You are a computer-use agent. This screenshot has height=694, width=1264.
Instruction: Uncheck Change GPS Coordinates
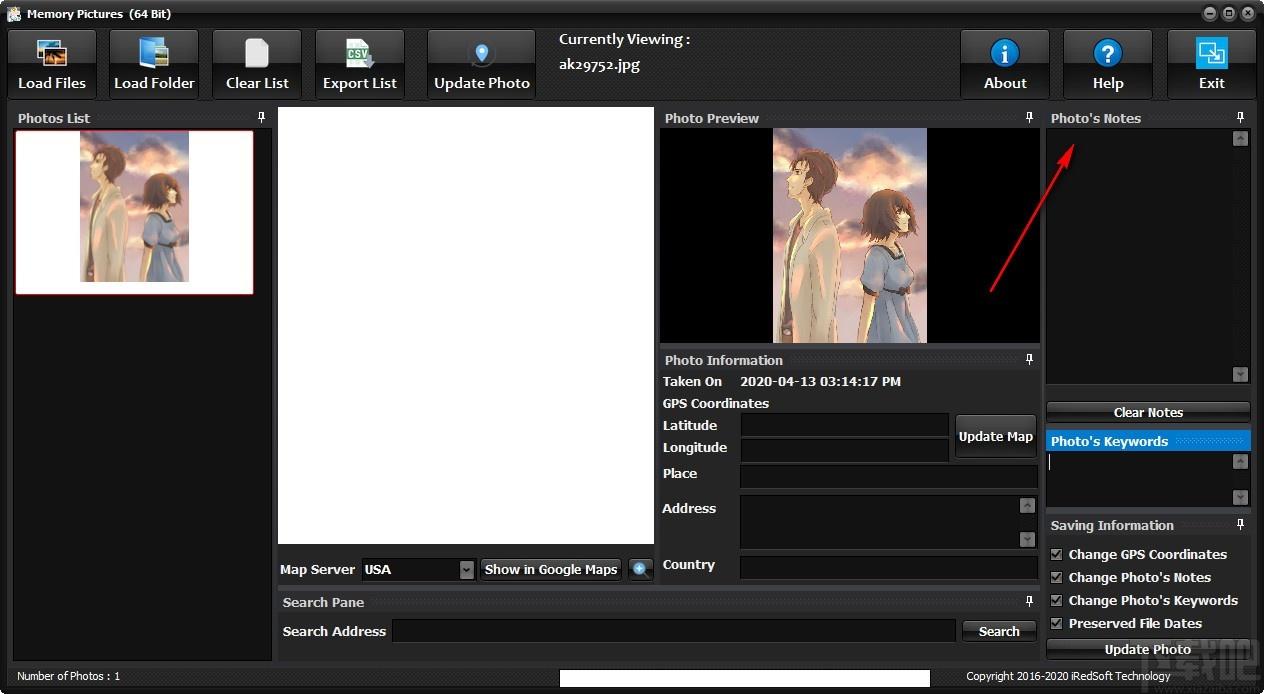(x=1056, y=554)
